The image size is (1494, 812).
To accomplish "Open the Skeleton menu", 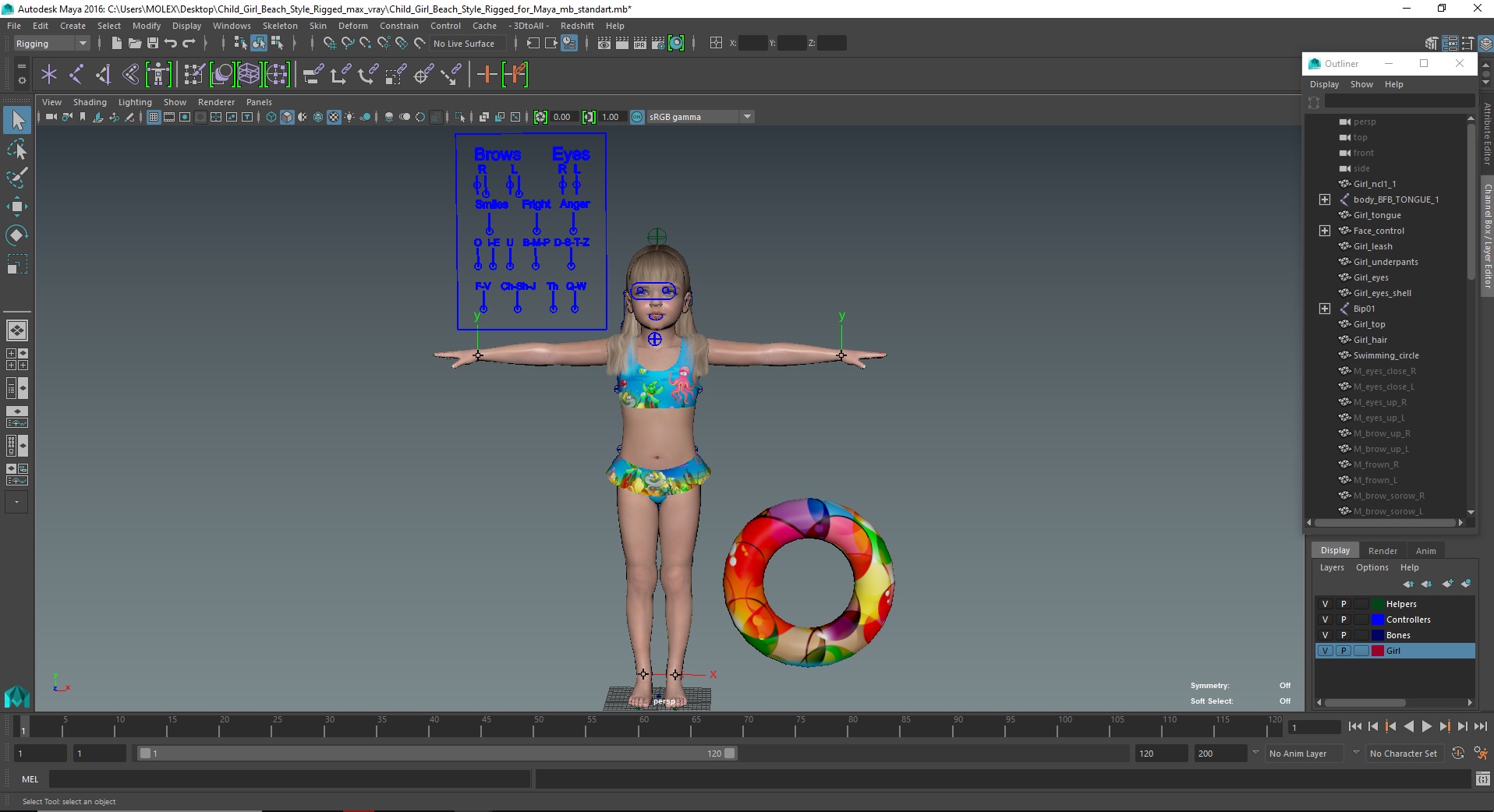I will point(280,26).
